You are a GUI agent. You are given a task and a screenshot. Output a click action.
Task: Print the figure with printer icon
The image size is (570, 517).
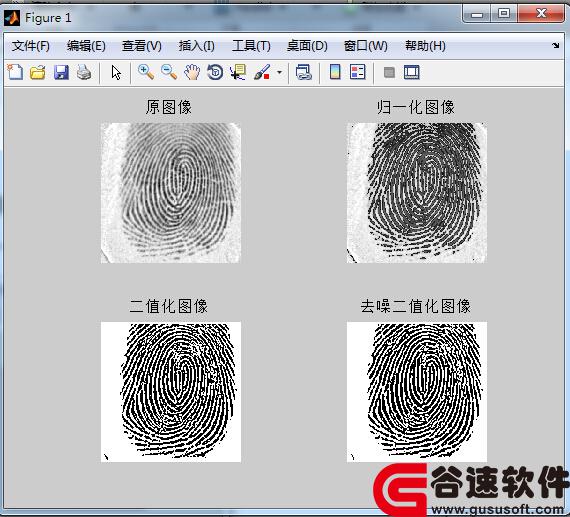(84, 72)
